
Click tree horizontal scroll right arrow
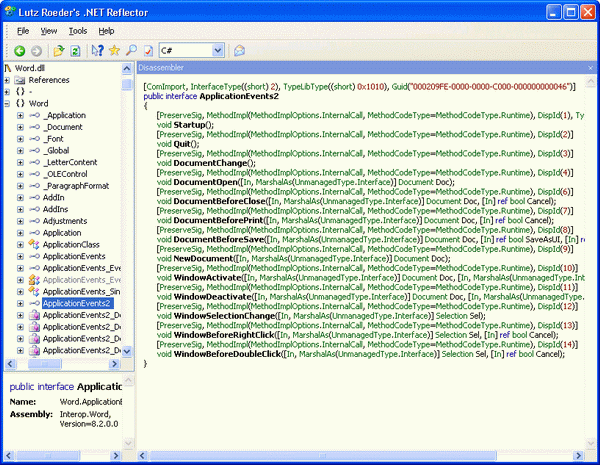[x=114, y=364]
